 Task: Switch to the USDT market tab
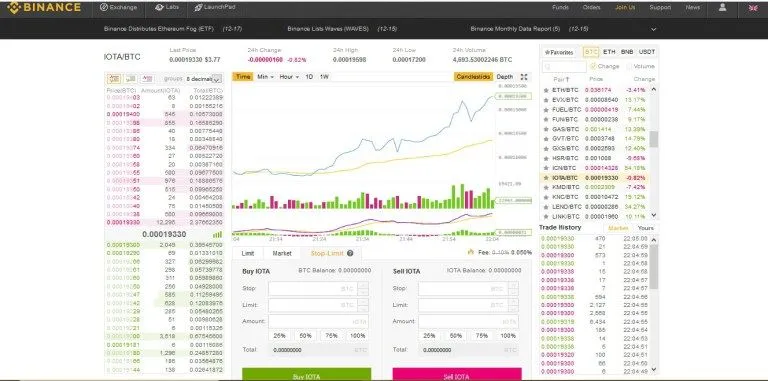[647, 52]
